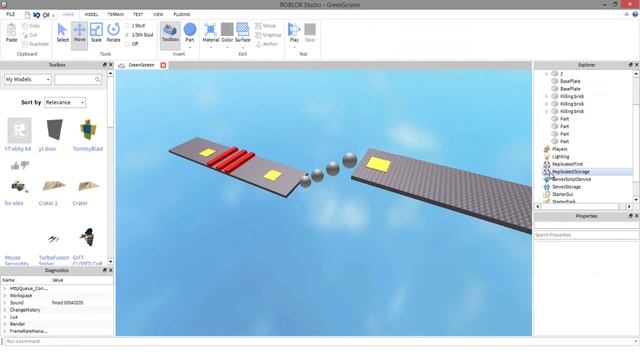Click the Lighting service icon
The image size is (640, 360).
tap(547, 157)
